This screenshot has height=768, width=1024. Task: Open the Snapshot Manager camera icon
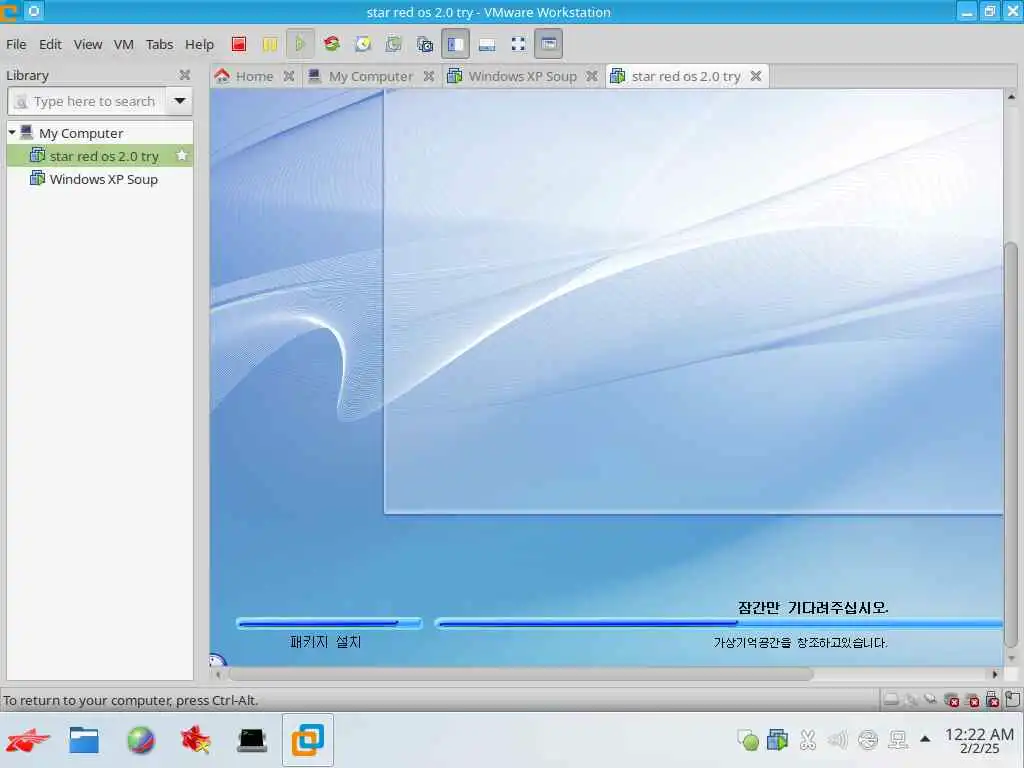(x=424, y=44)
